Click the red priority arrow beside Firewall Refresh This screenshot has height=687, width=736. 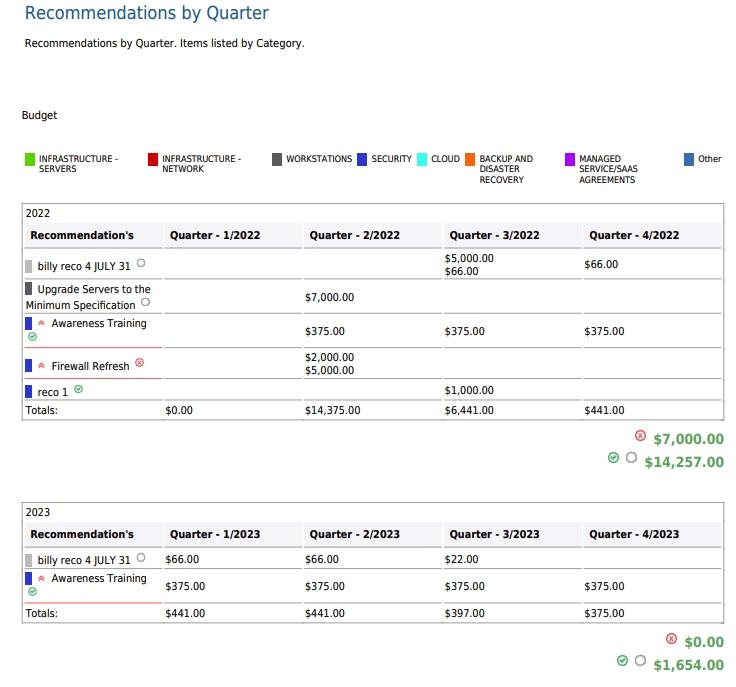[x=41, y=365]
